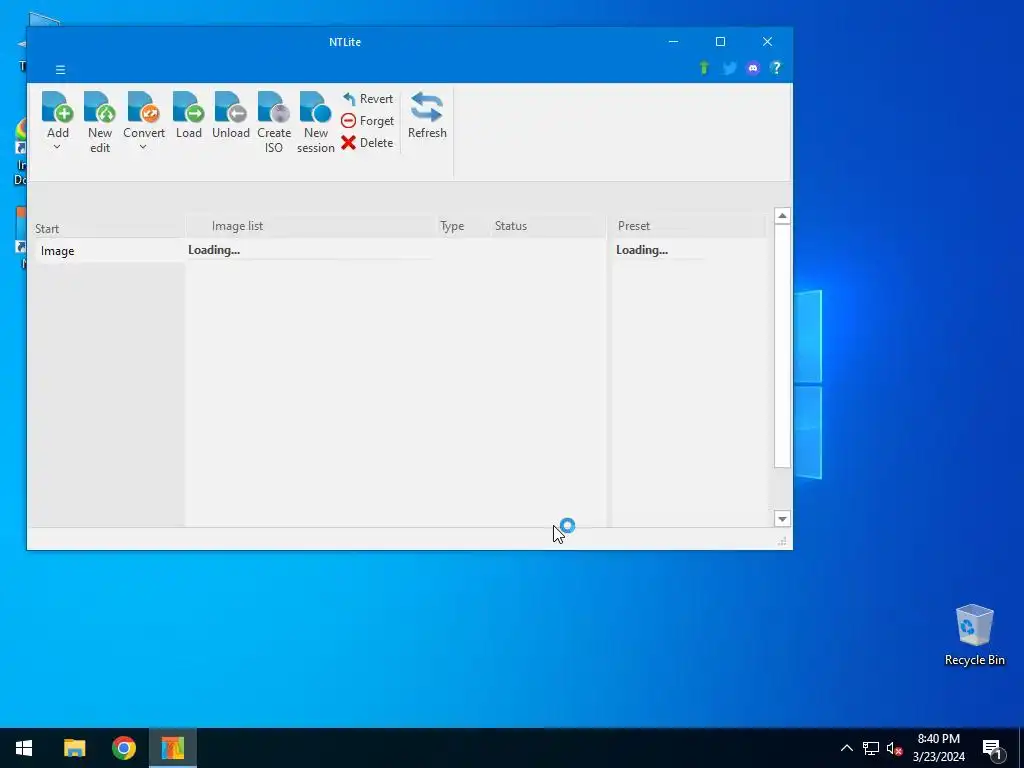Click Loading... text in the Preset panel
Image resolution: width=1024 pixels, height=768 pixels.
point(641,250)
